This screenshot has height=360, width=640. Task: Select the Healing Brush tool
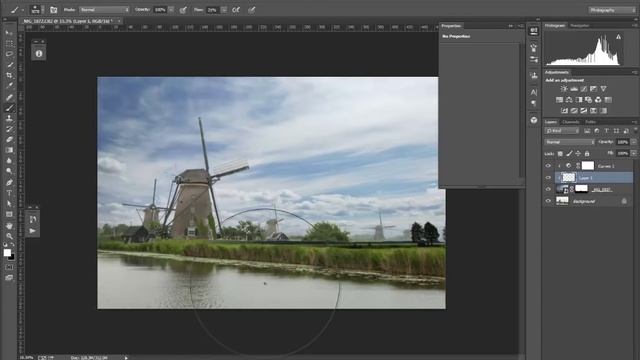tap(9, 97)
